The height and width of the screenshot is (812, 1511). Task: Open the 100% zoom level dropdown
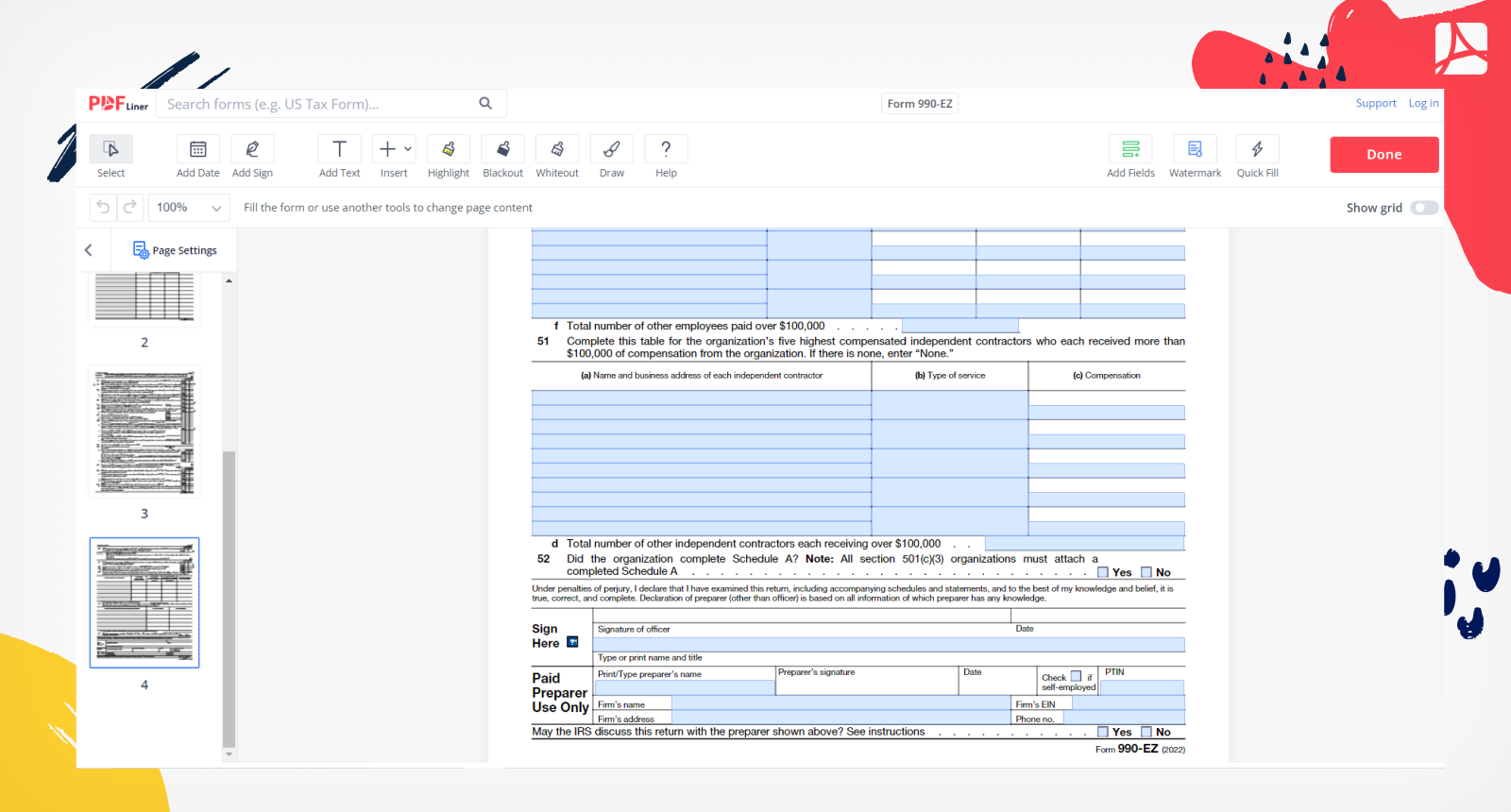(x=189, y=208)
